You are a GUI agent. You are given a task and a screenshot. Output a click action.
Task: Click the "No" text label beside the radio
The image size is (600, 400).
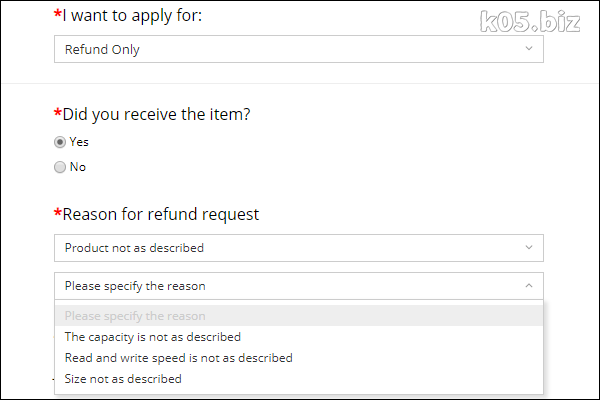(x=78, y=167)
